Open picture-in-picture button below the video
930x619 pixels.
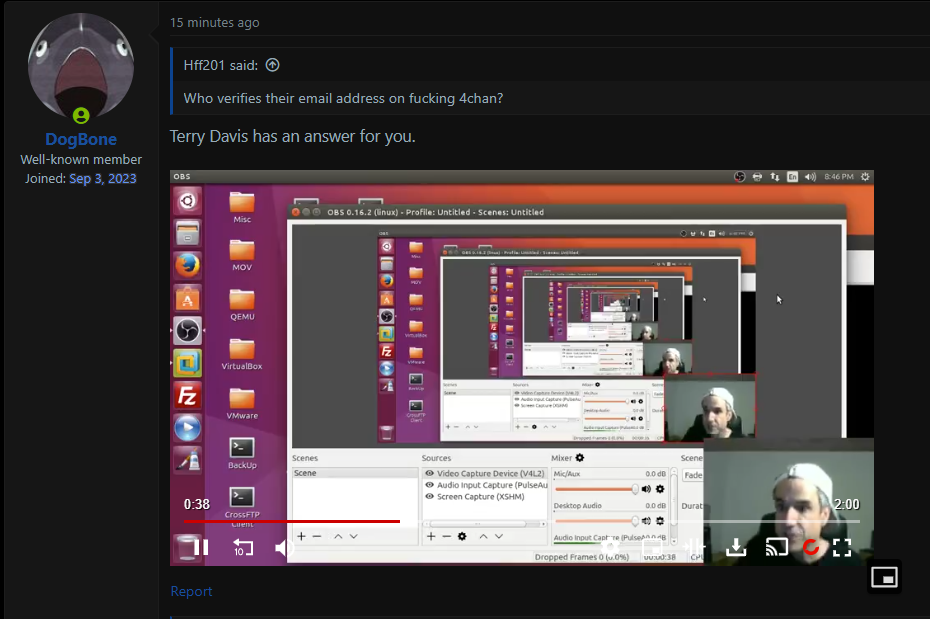coord(884,576)
